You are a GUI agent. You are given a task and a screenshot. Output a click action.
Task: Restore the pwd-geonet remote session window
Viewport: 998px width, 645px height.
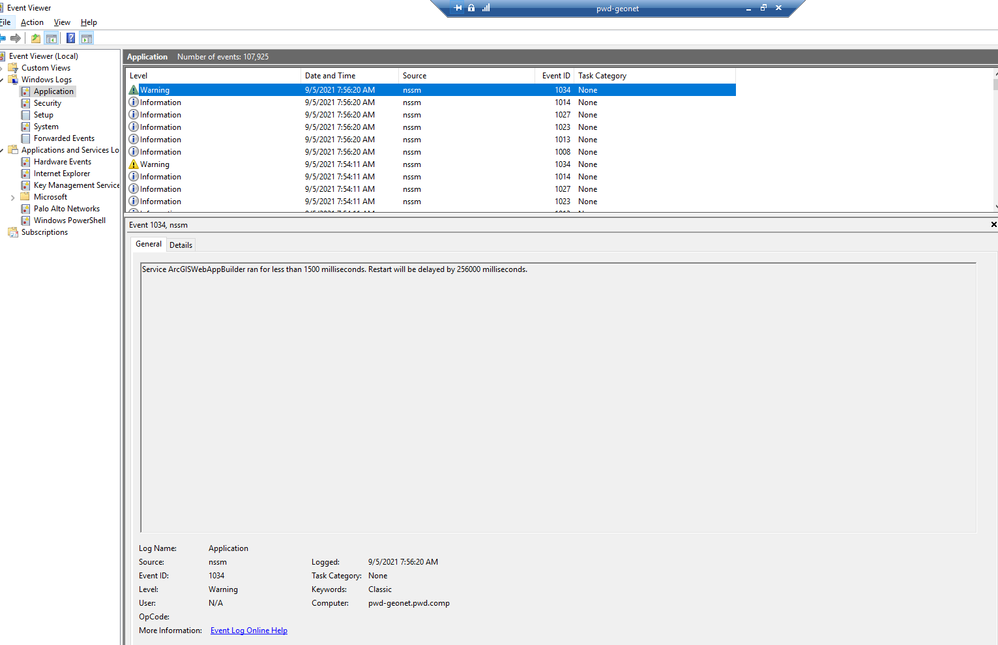(x=763, y=8)
